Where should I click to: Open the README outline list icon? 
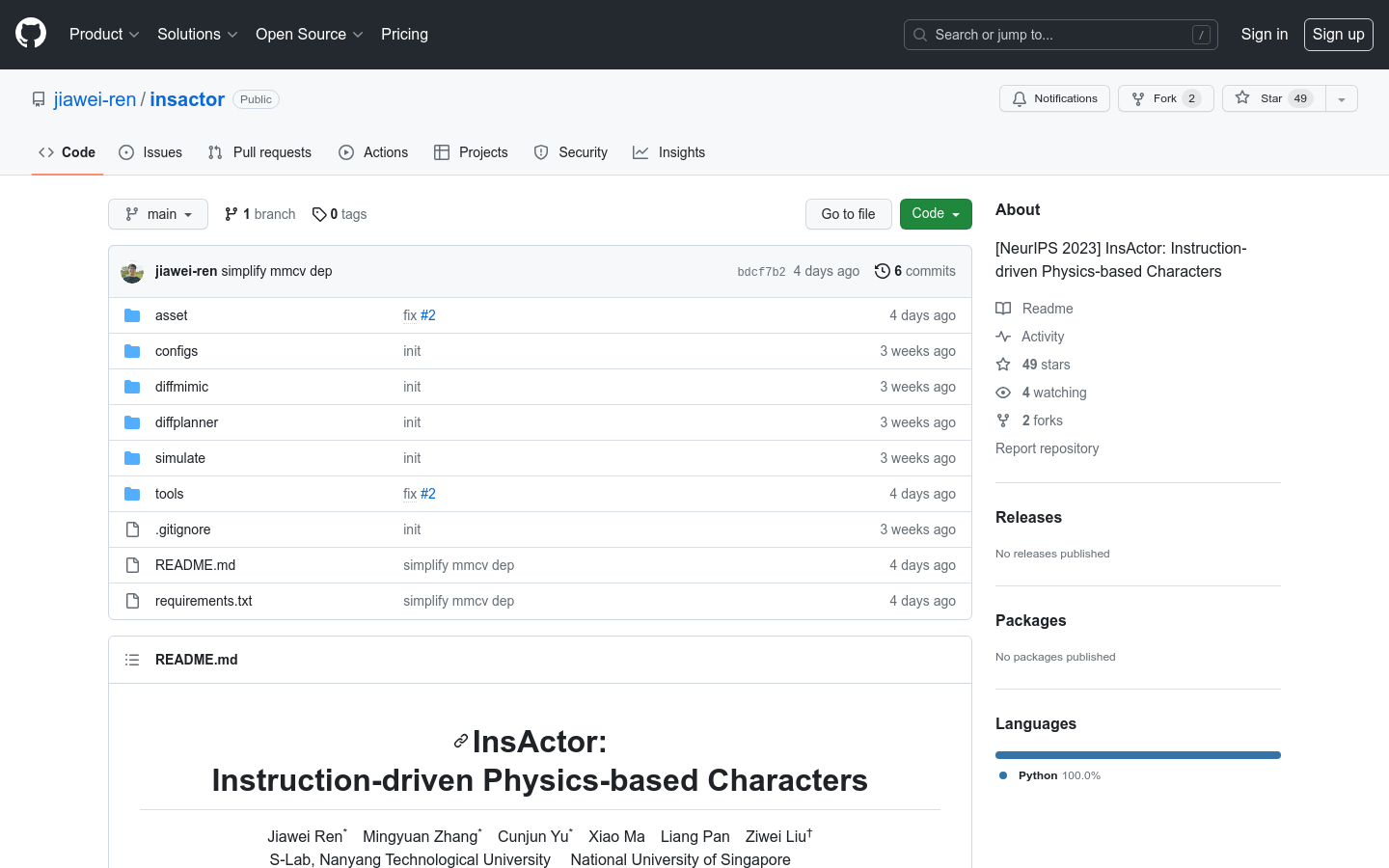click(132, 660)
